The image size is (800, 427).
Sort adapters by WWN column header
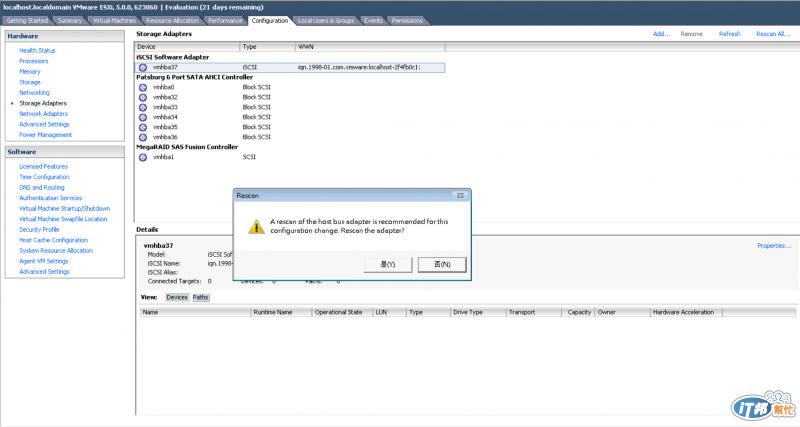tap(370, 46)
